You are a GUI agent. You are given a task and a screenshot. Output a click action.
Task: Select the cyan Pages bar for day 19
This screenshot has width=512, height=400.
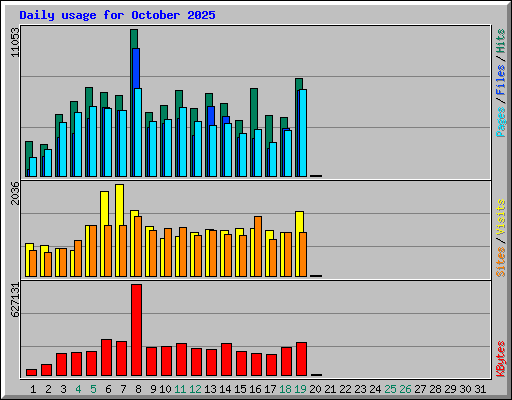pos(303,133)
